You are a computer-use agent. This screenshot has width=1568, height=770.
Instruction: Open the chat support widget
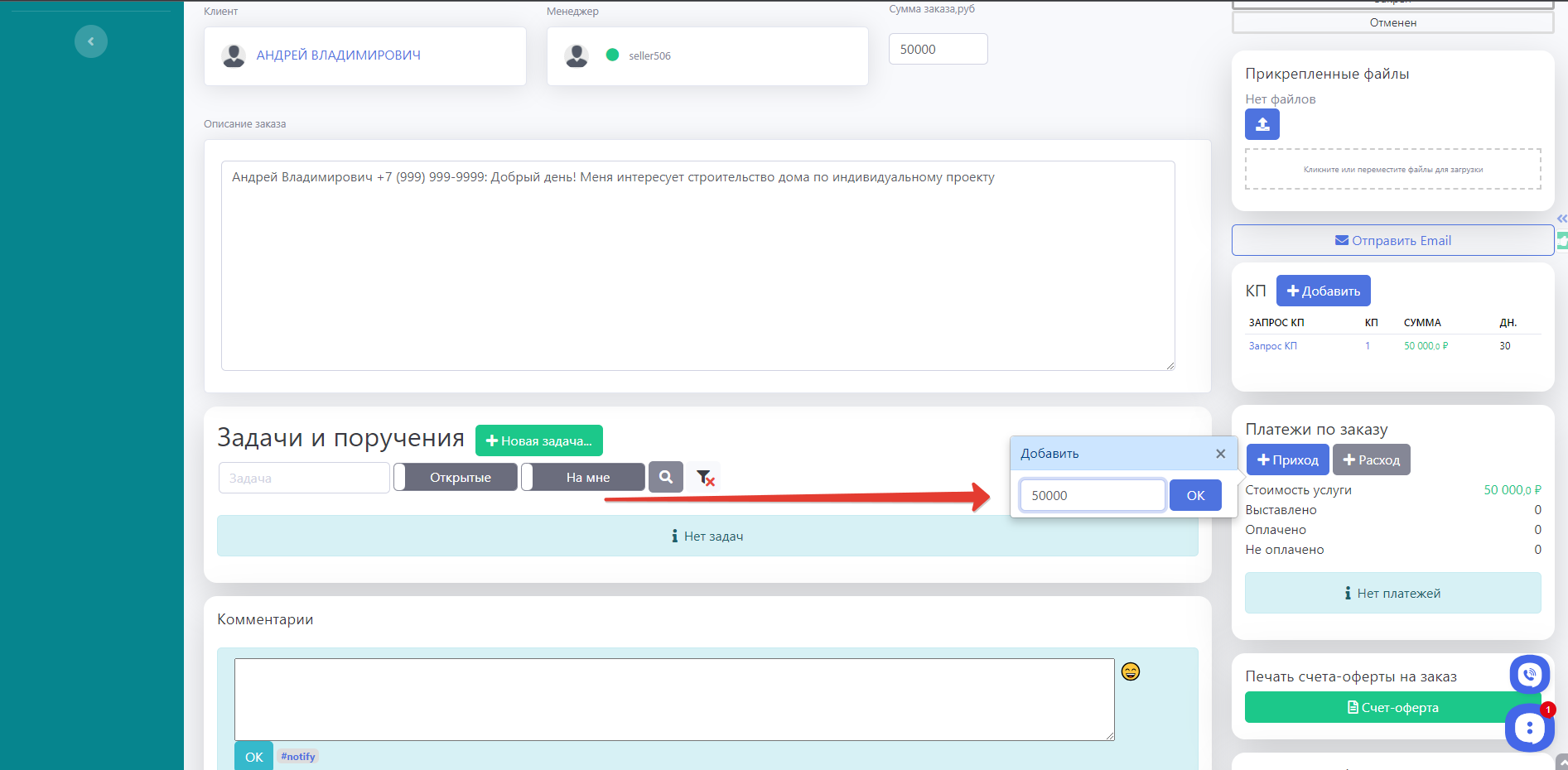tap(1529, 728)
